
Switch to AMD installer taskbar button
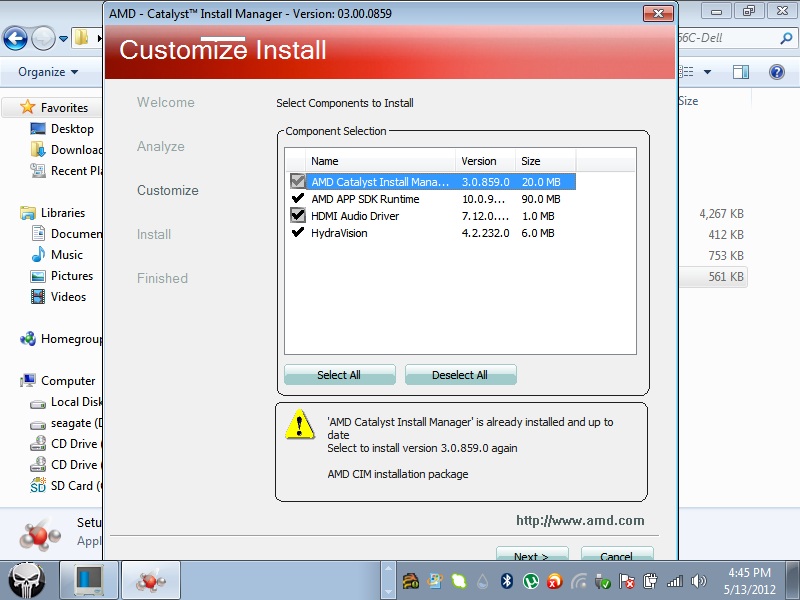point(151,581)
